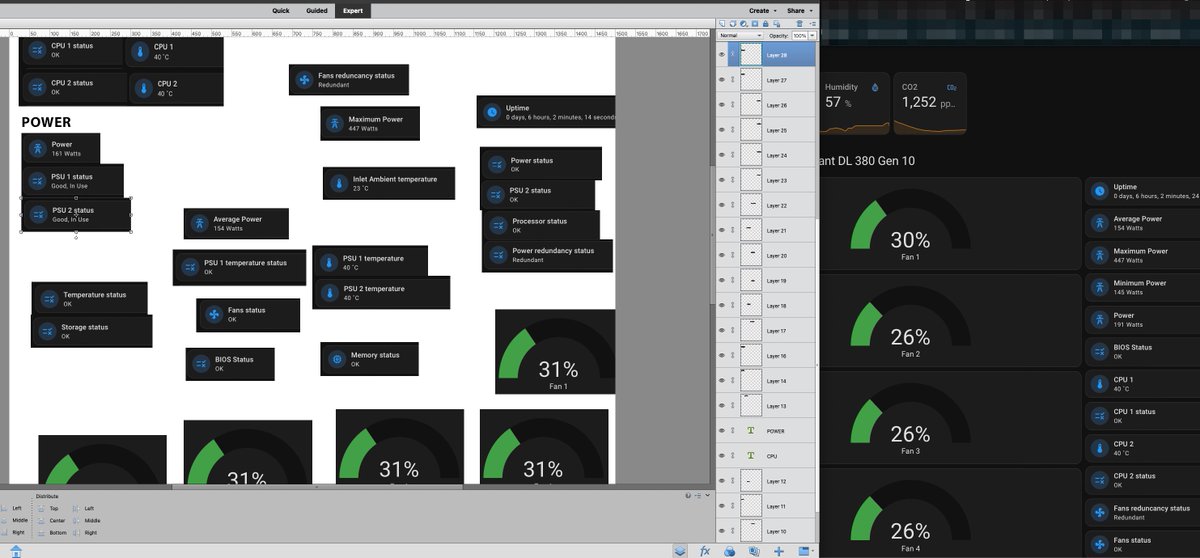1200x558 pixels.
Task: Open the Create dropdown menu
Action: (x=762, y=10)
